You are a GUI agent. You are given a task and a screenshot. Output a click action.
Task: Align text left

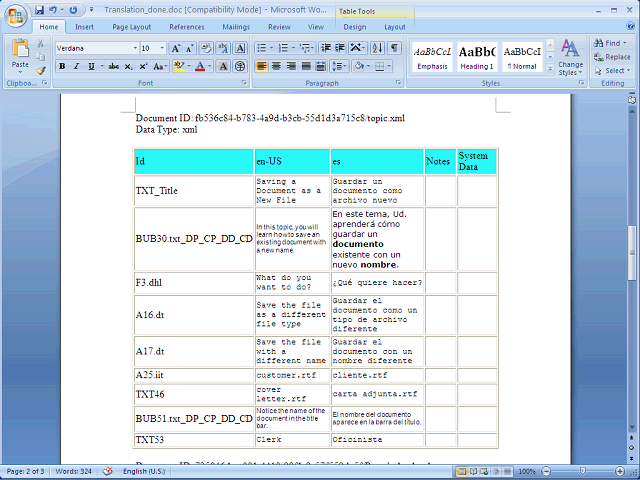pos(261,66)
